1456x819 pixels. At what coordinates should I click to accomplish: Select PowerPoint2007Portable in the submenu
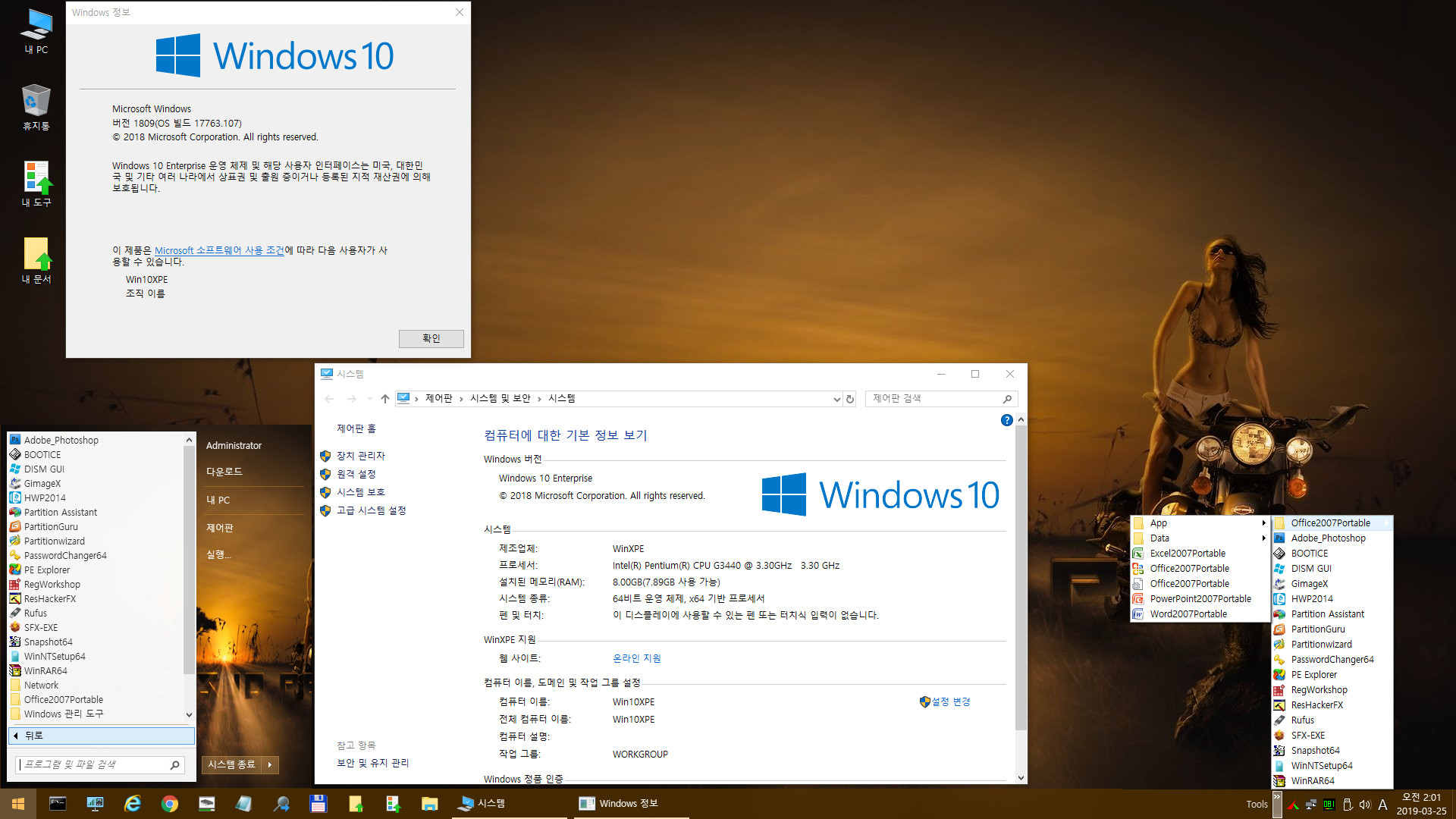coord(1200,598)
